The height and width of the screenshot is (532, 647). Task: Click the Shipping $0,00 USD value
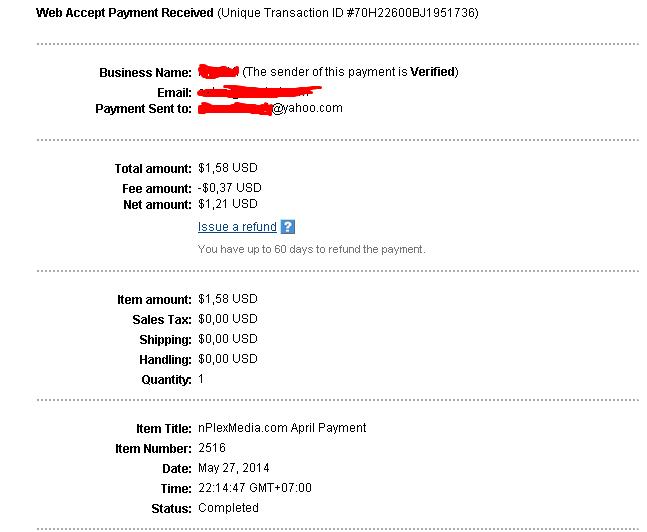click(228, 339)
